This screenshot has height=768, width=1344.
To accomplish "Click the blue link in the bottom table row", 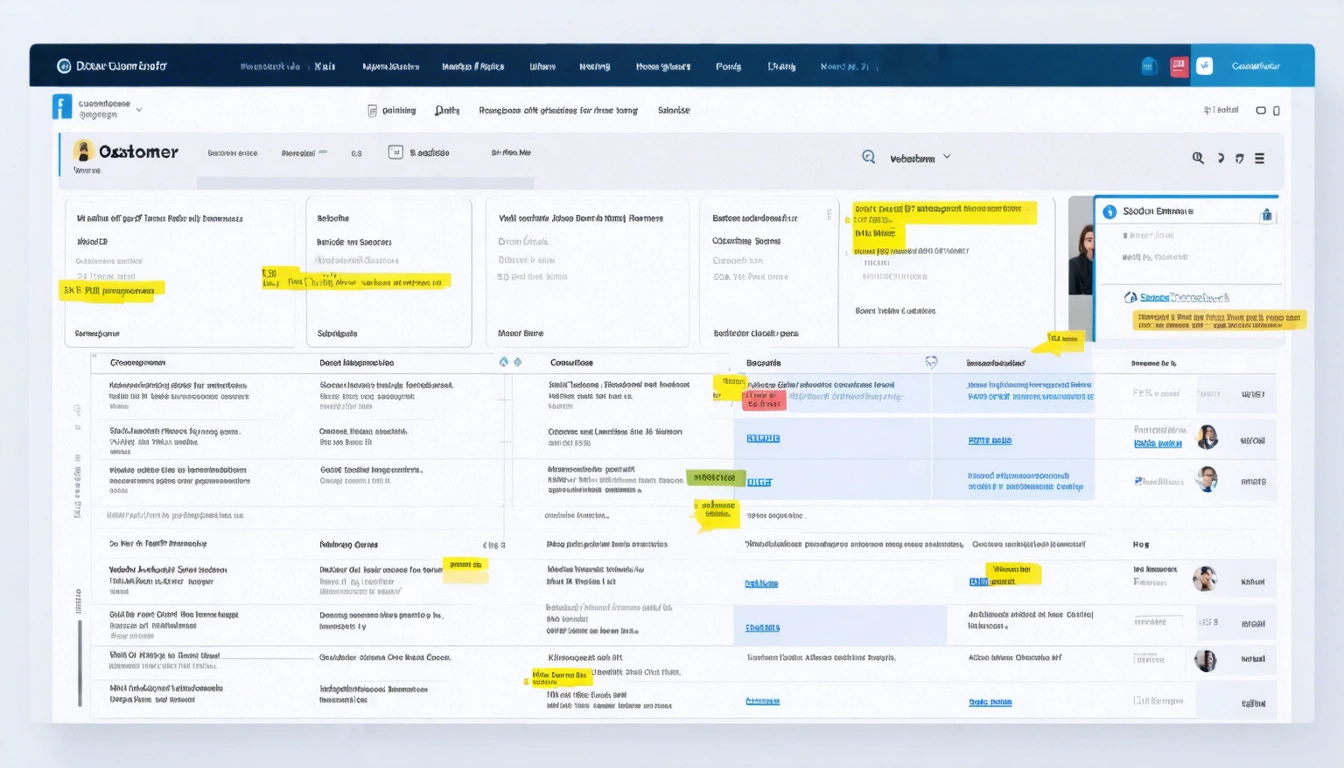I will 762,702.
